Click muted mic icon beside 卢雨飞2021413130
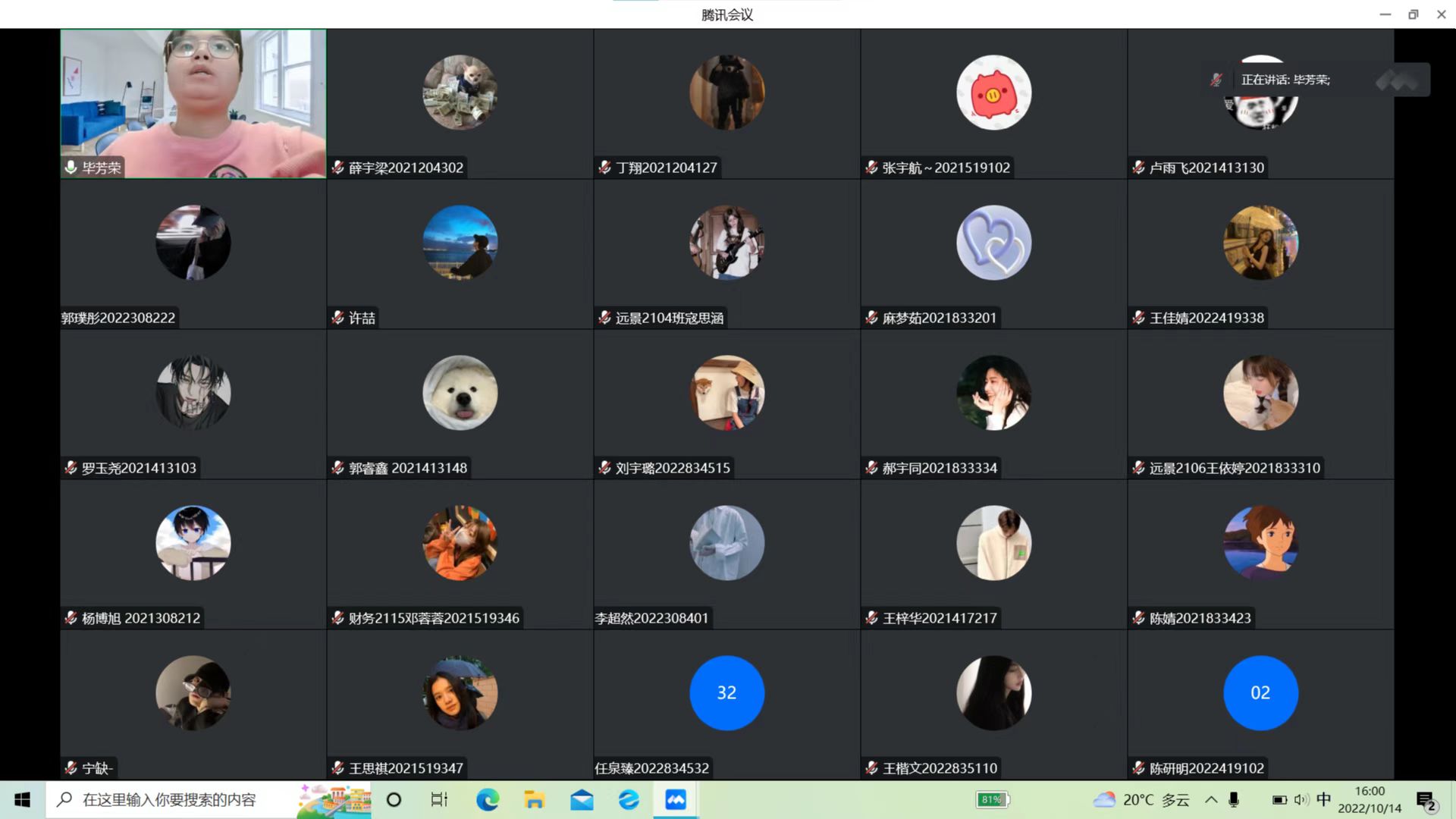 click(1139, 168)
